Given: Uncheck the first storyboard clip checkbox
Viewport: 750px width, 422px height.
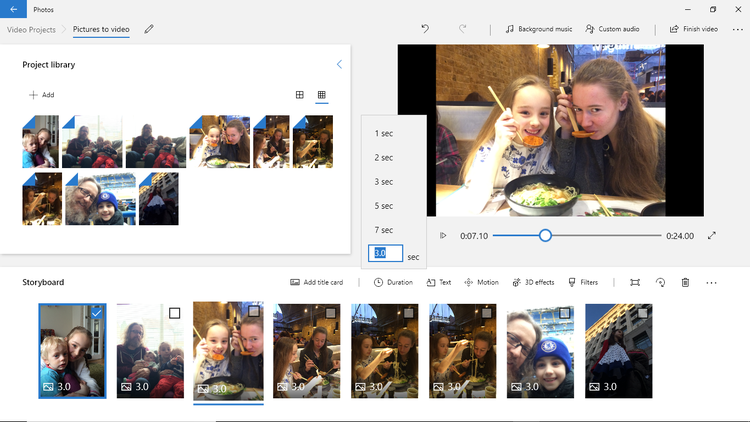Looking at the screenshot, I should (x=97, y=313).
